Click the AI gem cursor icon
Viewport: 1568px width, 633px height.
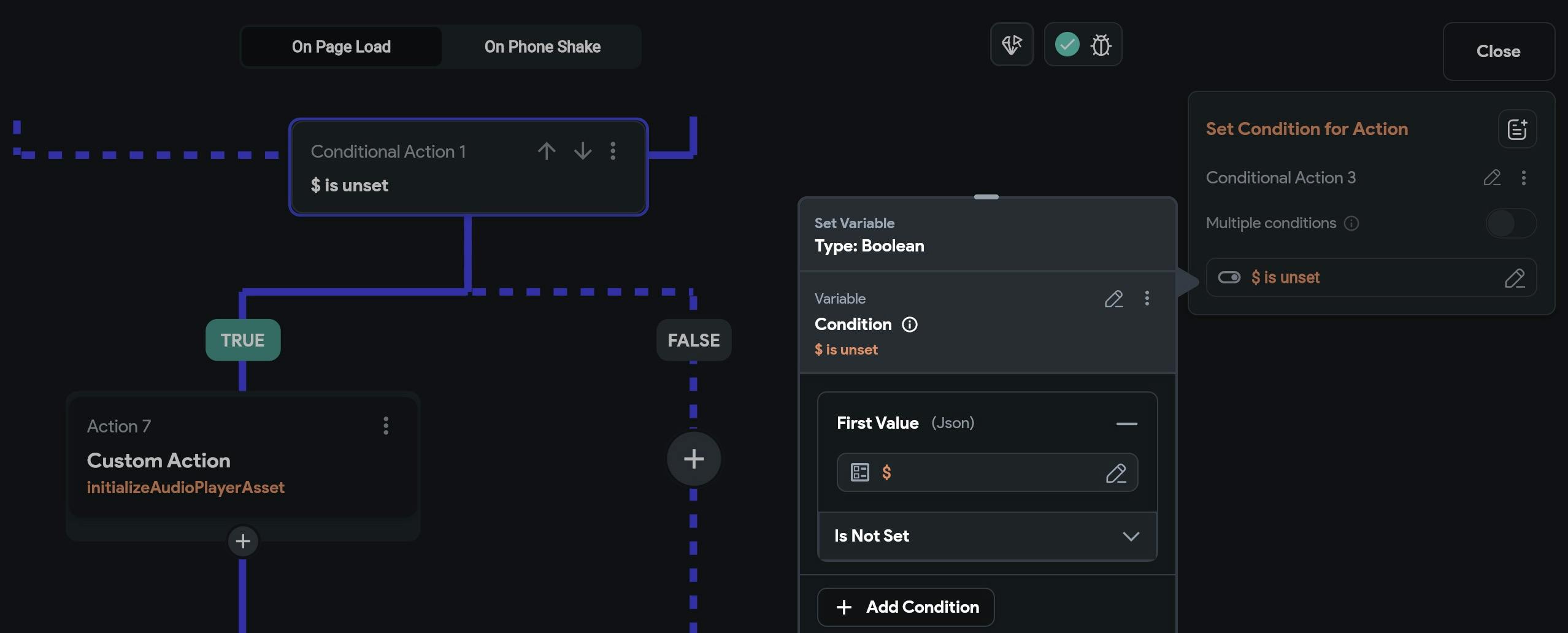point(1012,45)
